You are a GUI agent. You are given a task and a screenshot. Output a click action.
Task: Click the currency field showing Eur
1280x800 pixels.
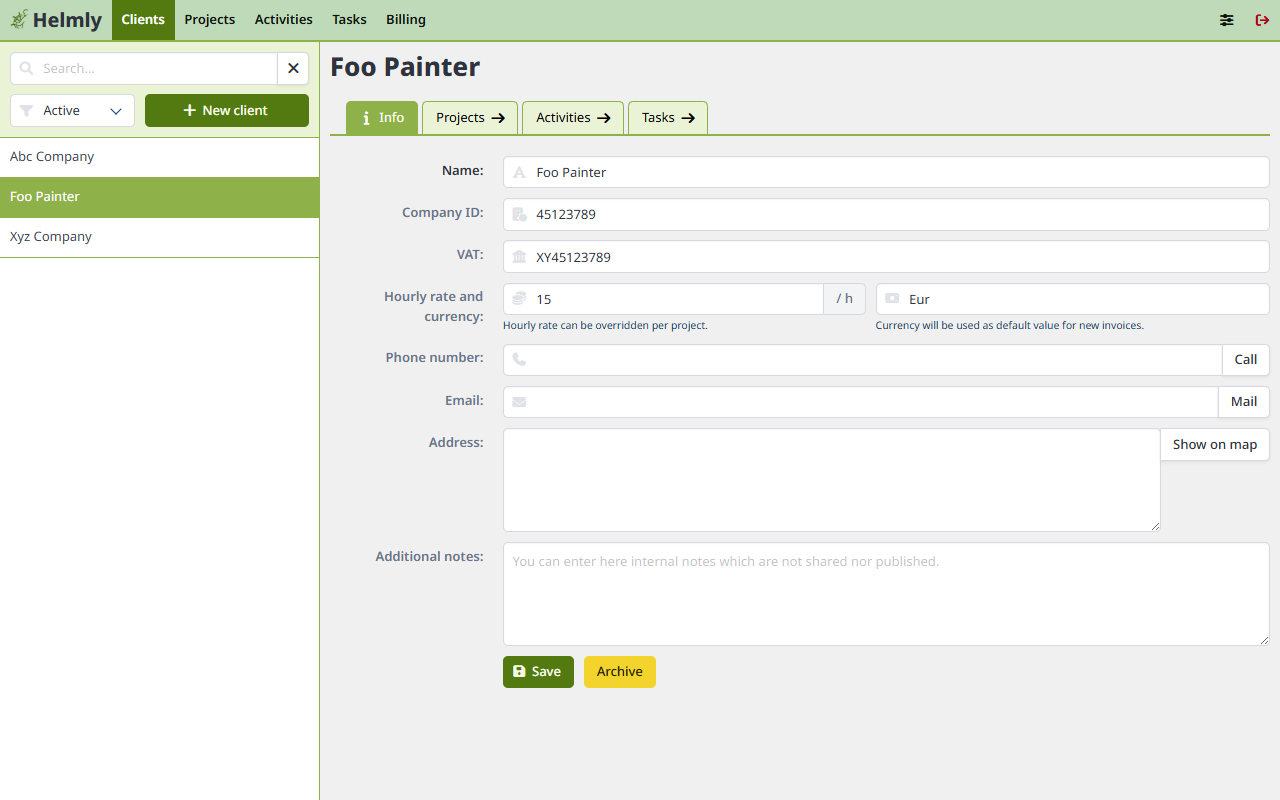coord(1073,299)
